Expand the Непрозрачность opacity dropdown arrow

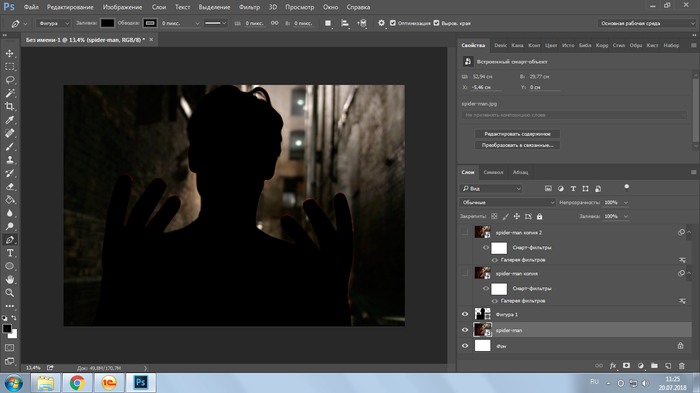(x=625, y=202)
